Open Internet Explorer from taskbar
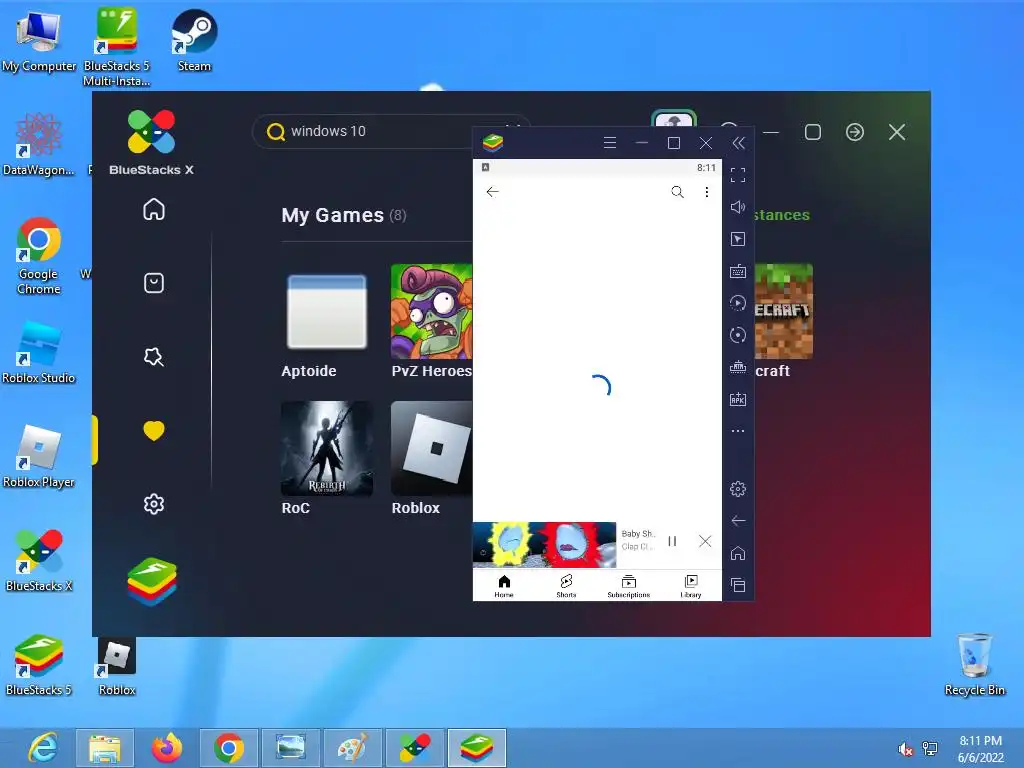This screenshot has width=1024, height=768. [43, 748]
